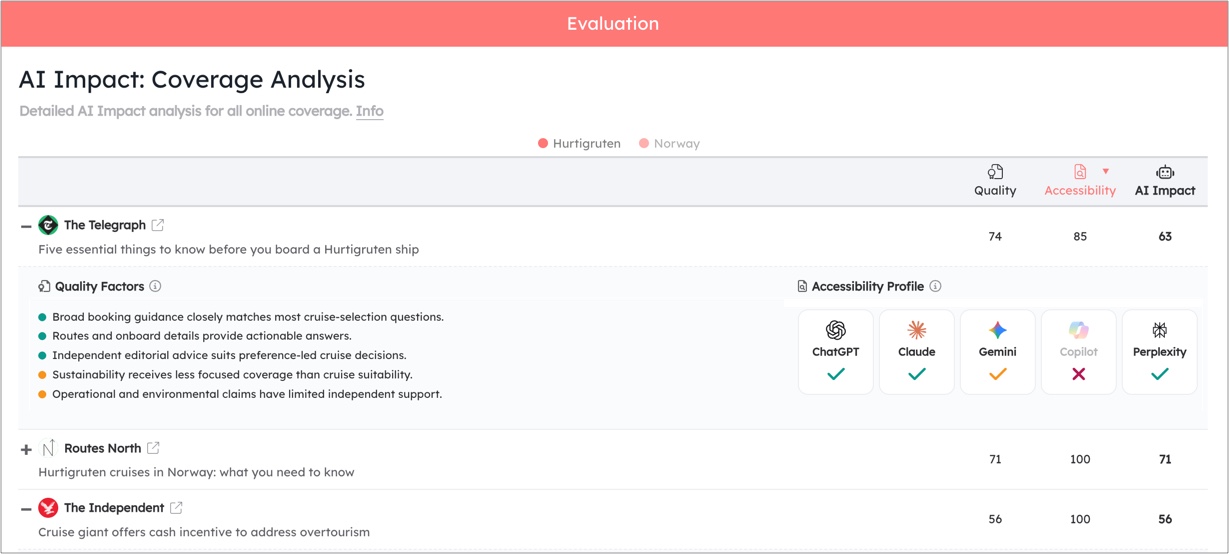Viewport: 1229px width, 554px height.
Task: Click the AI Impact: Coverage Analysis heading
Action: tap(192, 80)
